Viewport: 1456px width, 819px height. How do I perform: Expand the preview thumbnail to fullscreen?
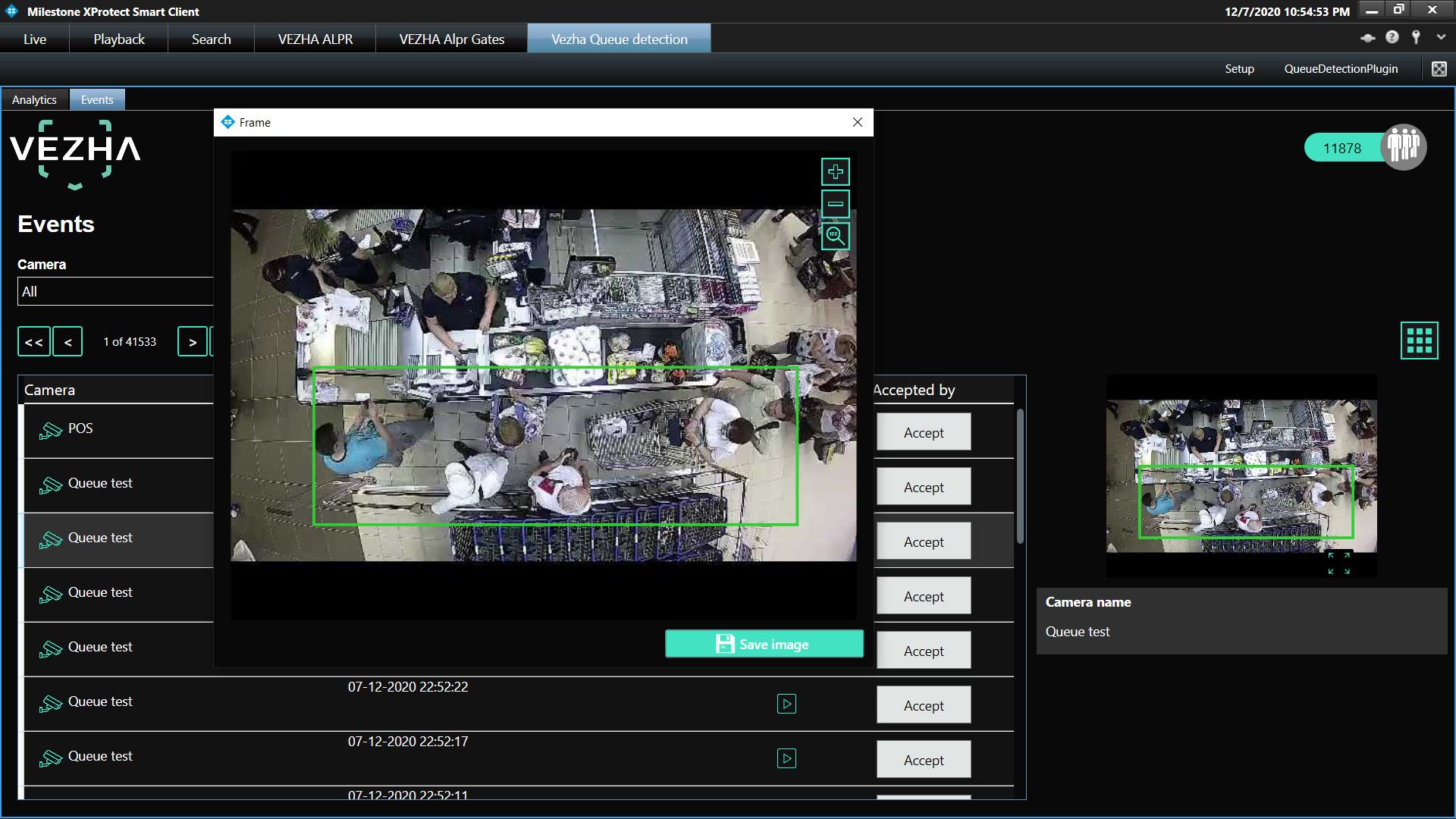[1338, 563]
